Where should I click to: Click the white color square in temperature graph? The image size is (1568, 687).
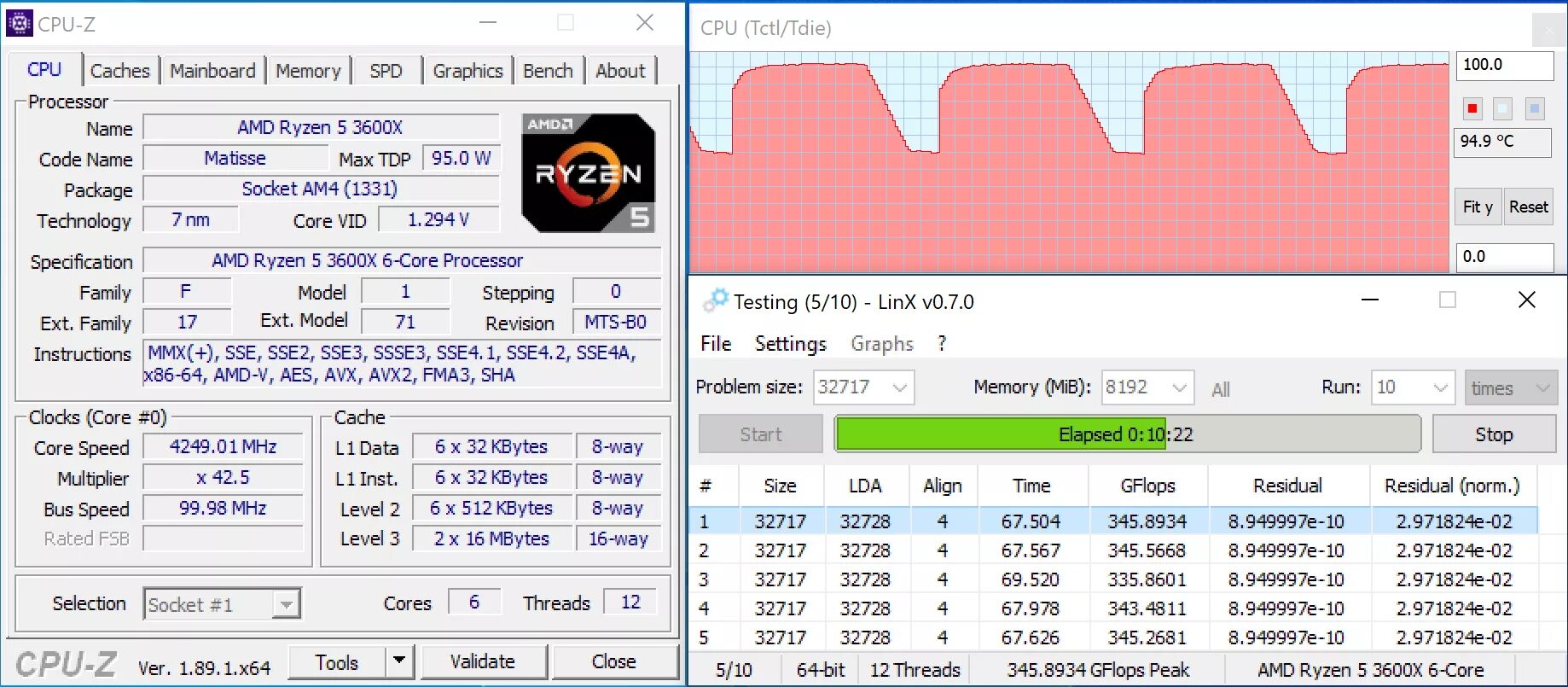pyautogui.click(x=1503, y=108)
